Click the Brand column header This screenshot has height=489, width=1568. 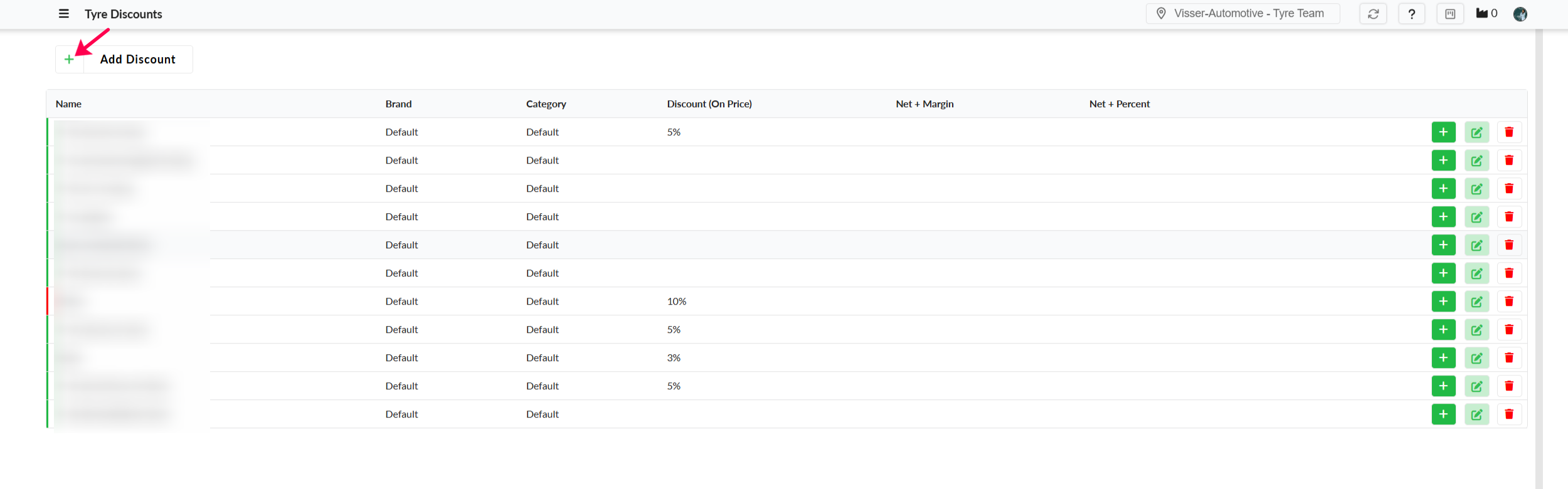398,104
